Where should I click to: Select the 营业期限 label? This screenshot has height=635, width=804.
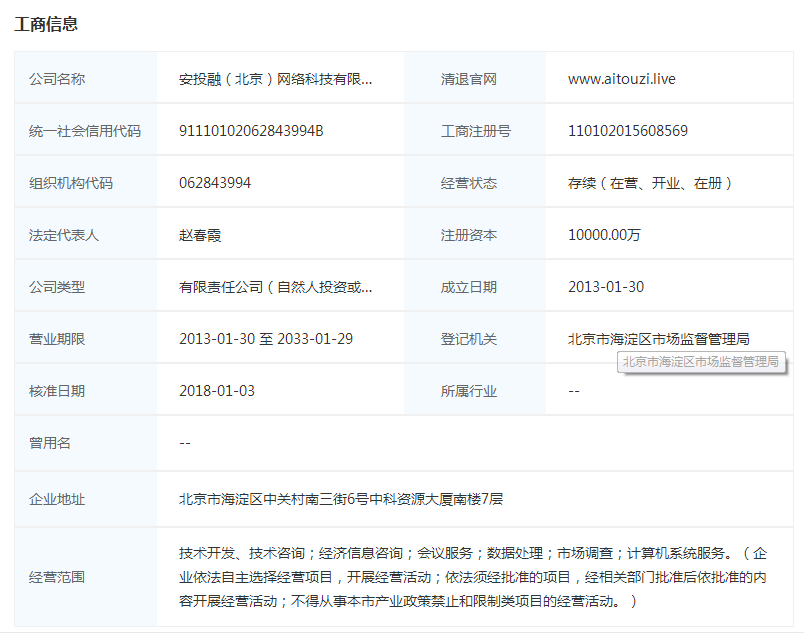pos(57,339)
